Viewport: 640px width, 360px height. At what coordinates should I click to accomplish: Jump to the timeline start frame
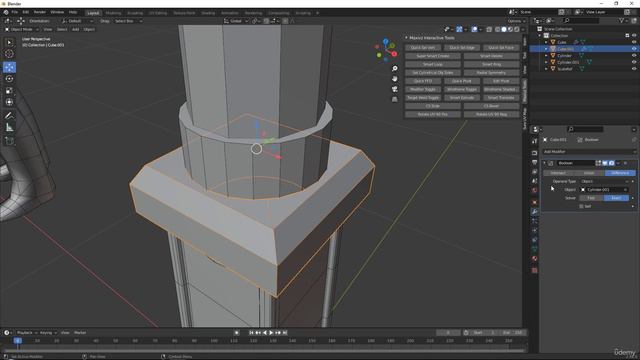pos(251,333)
